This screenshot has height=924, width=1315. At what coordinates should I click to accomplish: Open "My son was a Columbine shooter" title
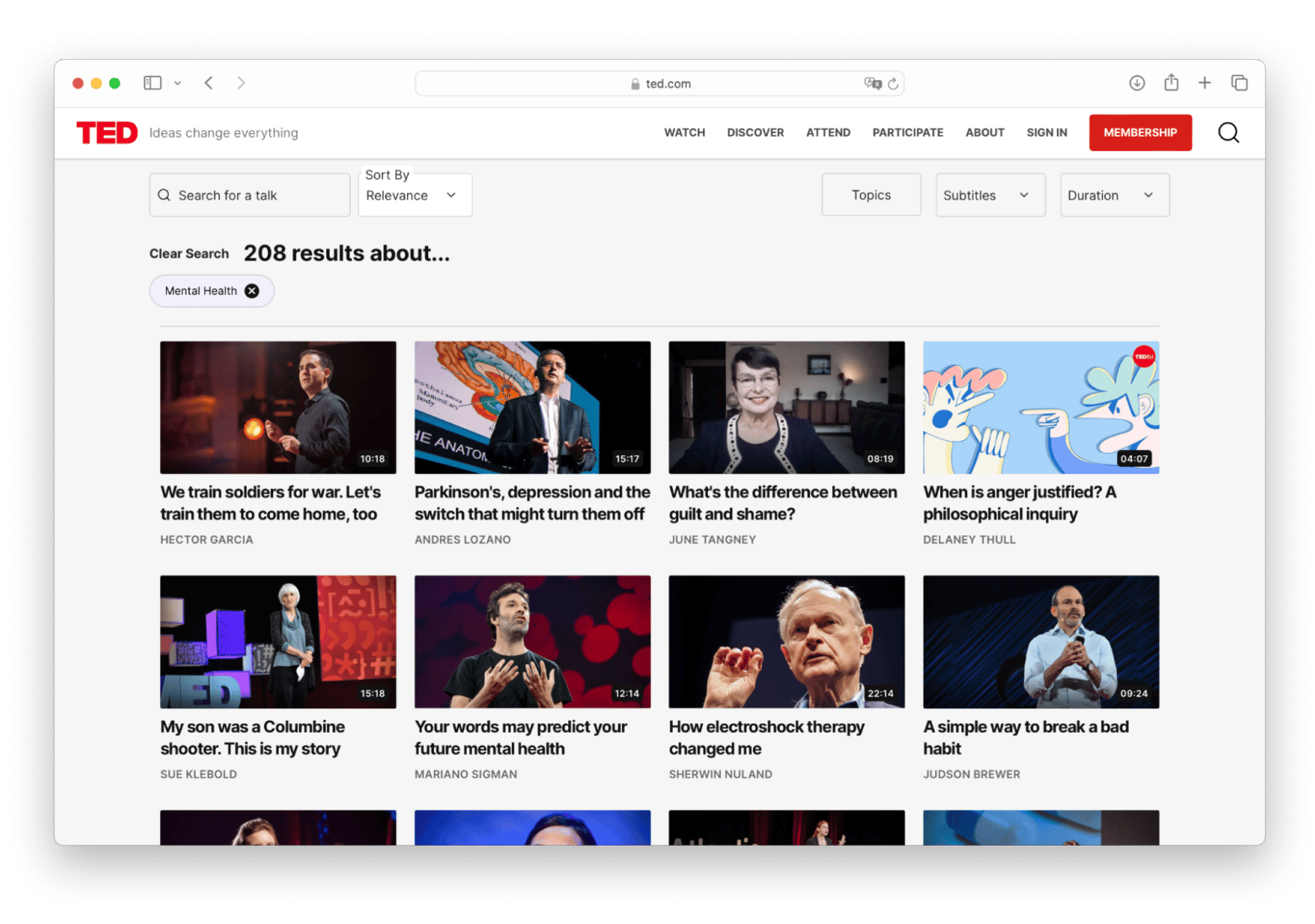click(253, 738)
